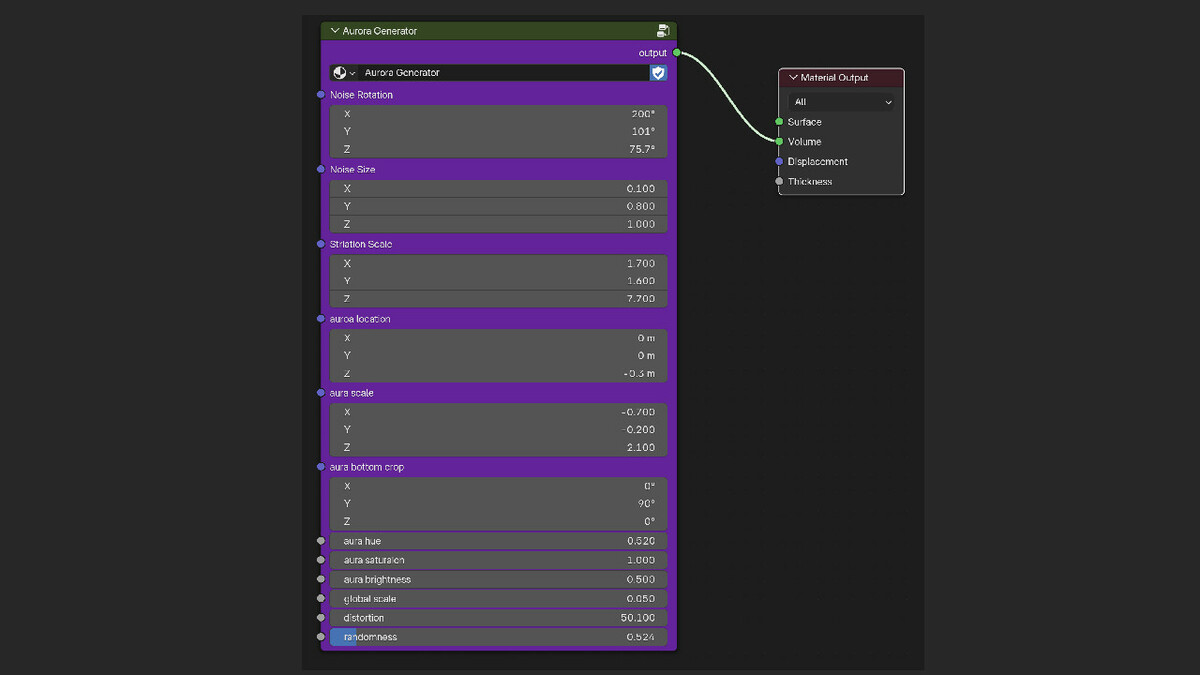Click the Striation Scale Z field
The height and width of the screenshot is (675, 1200).
[x=498, y=299]
